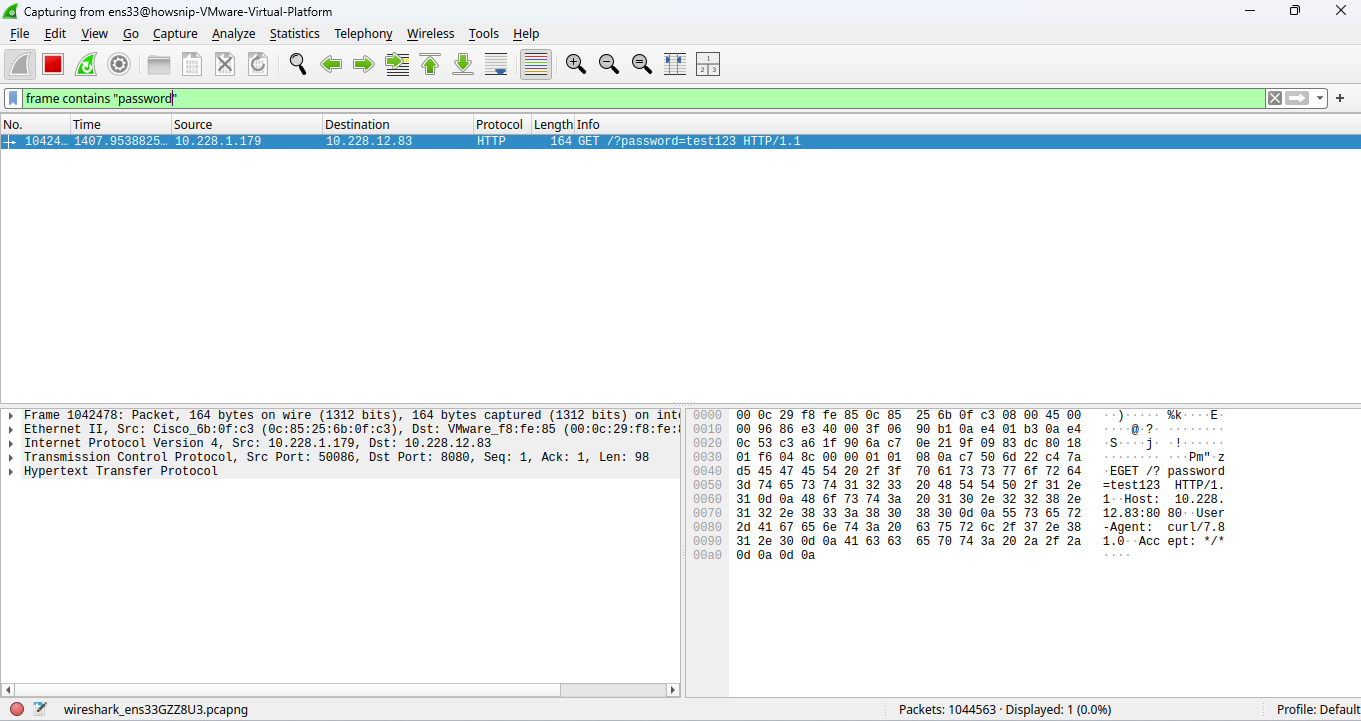Jump to the first packet
This screenshot has height=721, width=1361.
pyautogui.click(x=430, y=65)
